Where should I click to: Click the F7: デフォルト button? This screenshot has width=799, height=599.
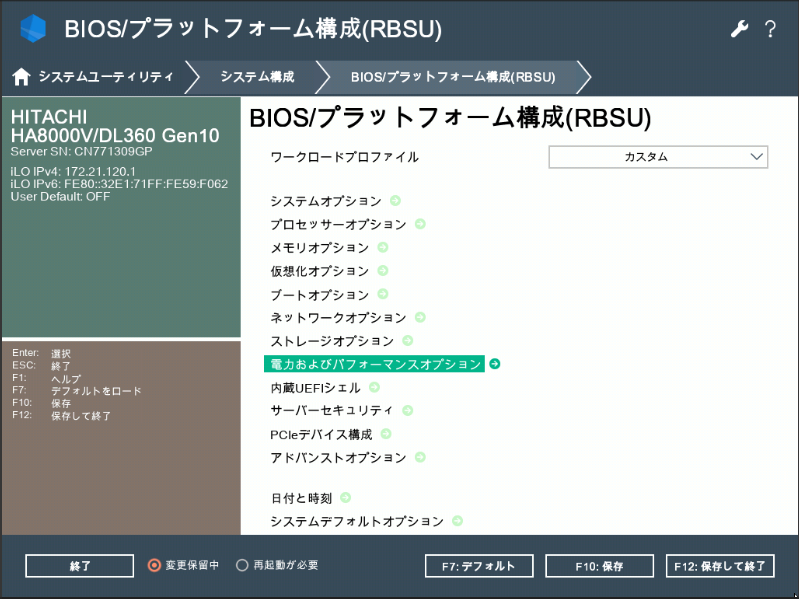tap(479, 566)
